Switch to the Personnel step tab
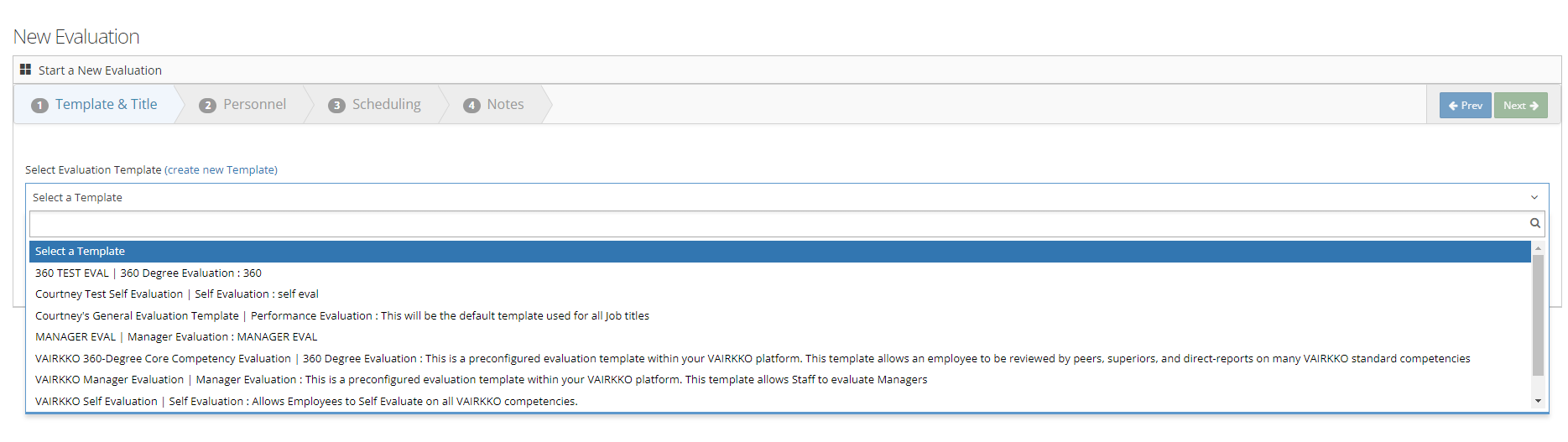The height and width of the screenshot is (442, 1568). point(253,104)
